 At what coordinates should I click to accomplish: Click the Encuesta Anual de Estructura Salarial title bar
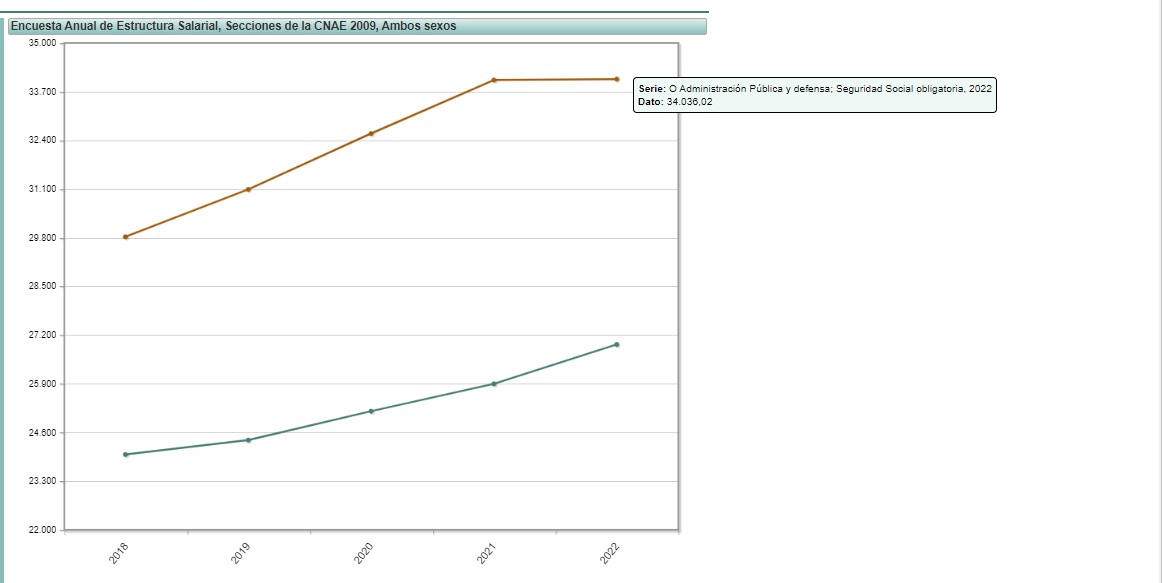pos(357,26)
